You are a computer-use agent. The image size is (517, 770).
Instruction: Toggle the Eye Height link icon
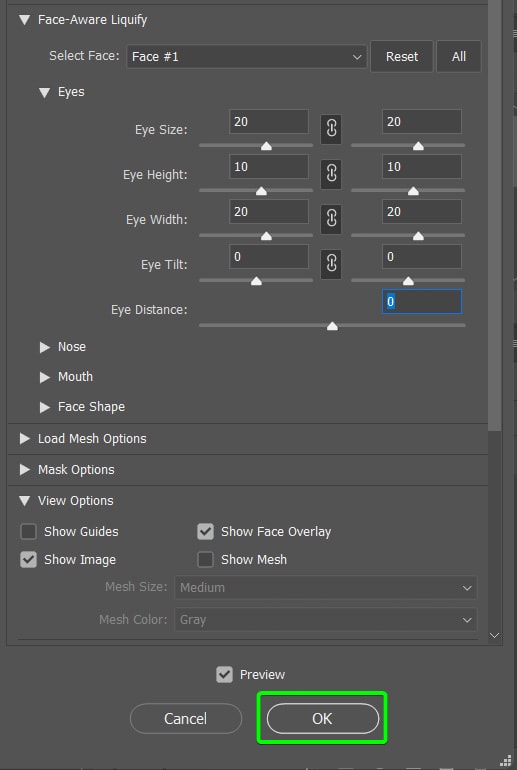pos(331,174)
